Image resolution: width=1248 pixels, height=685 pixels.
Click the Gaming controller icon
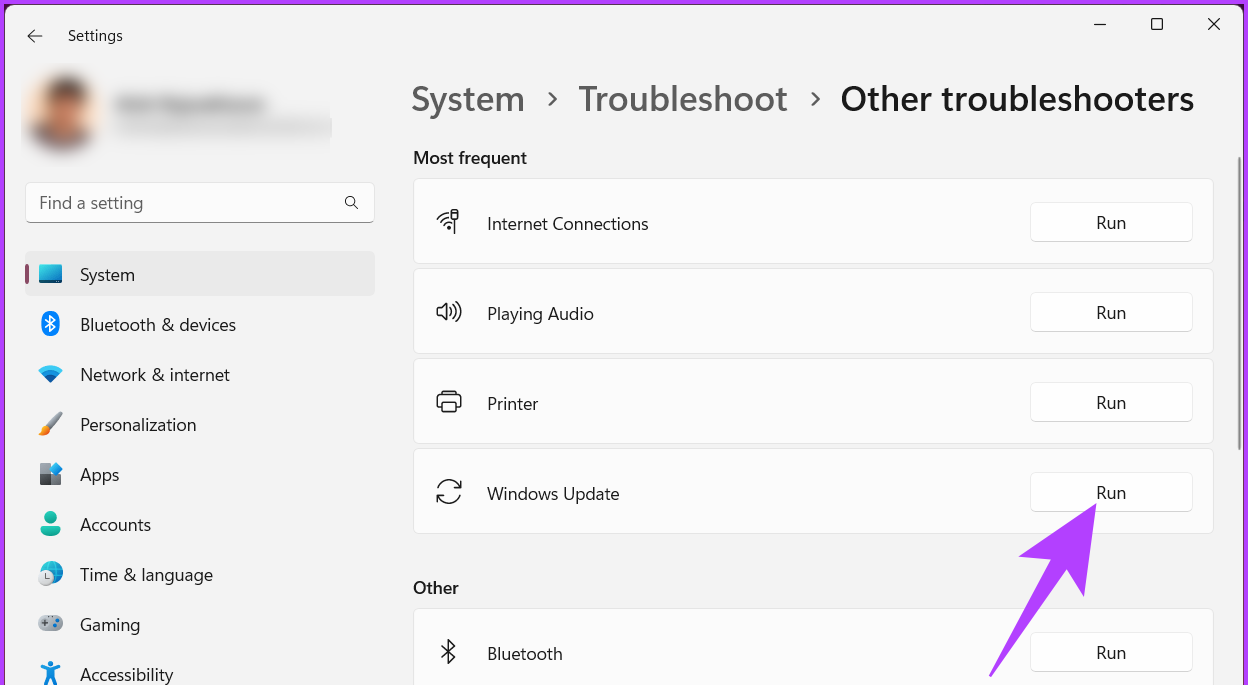pos(51,624)
